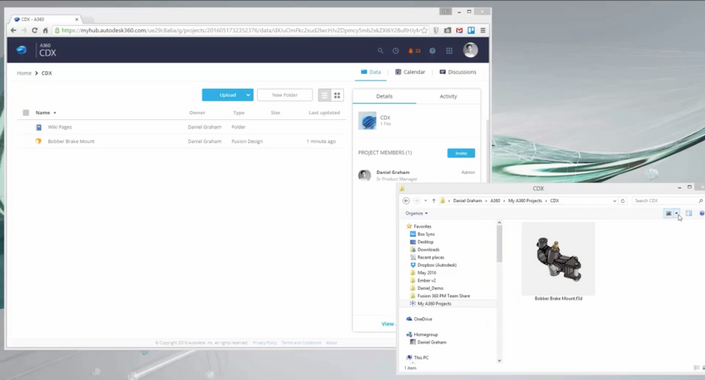
Task: Refresh the Explorer address bar
Action: 623,201
